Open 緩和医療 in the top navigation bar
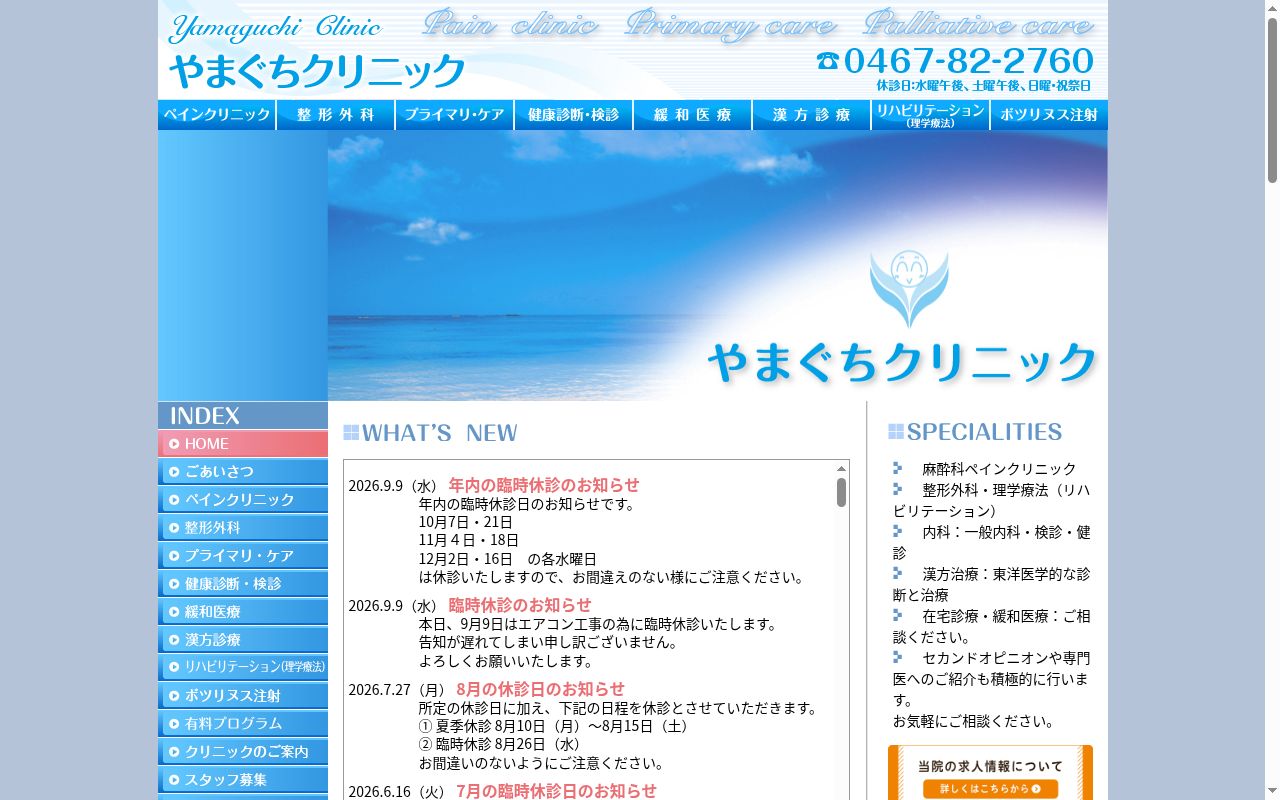Screen dimensions: 1280x800 click(x=693, y=115)
